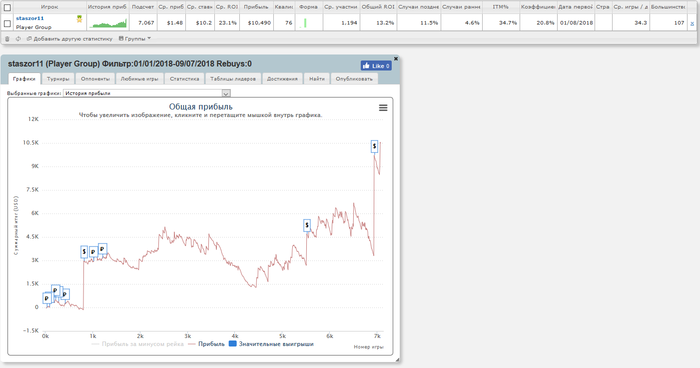Toggle the select-all checkbox in table header

(8, 7)
